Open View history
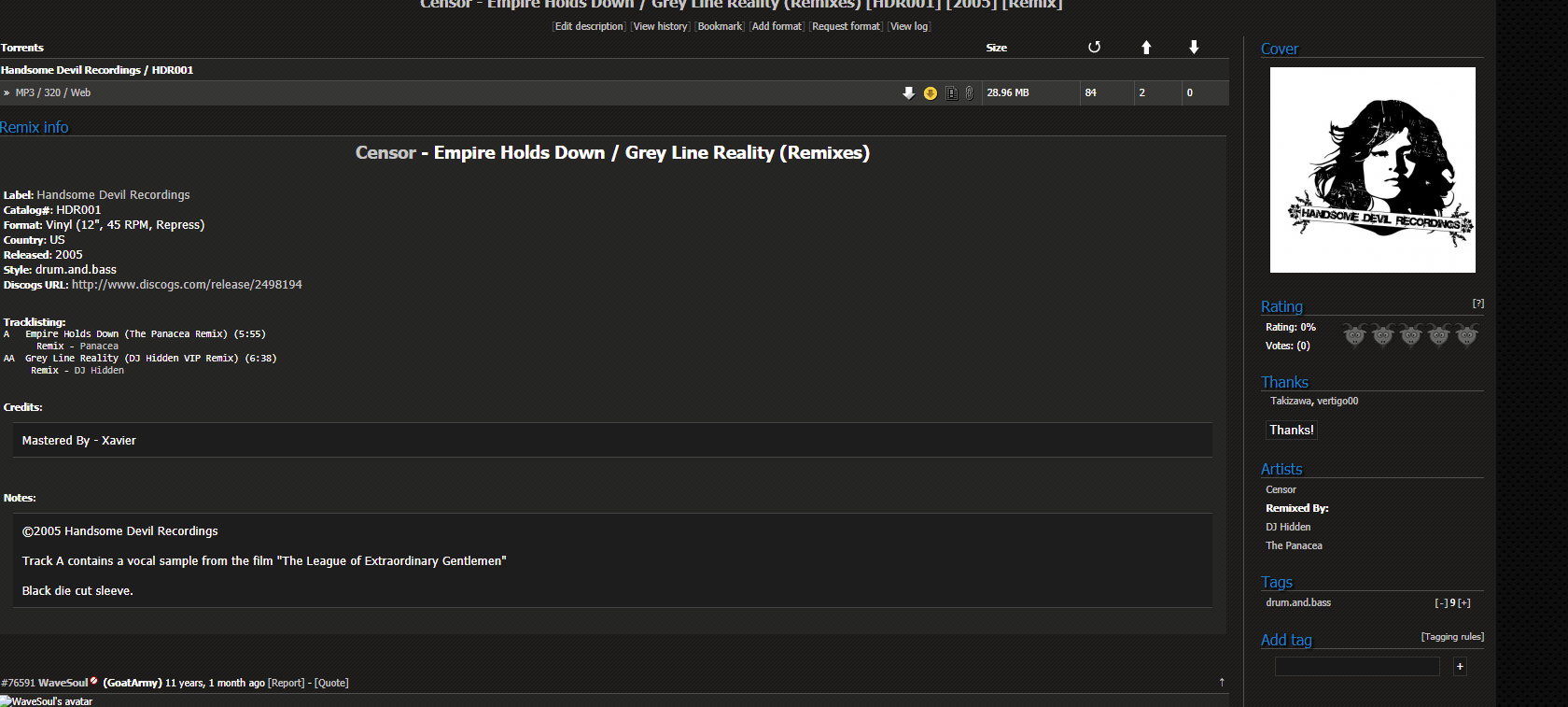This screenshot has width=1568, height=707. (660, 26)
